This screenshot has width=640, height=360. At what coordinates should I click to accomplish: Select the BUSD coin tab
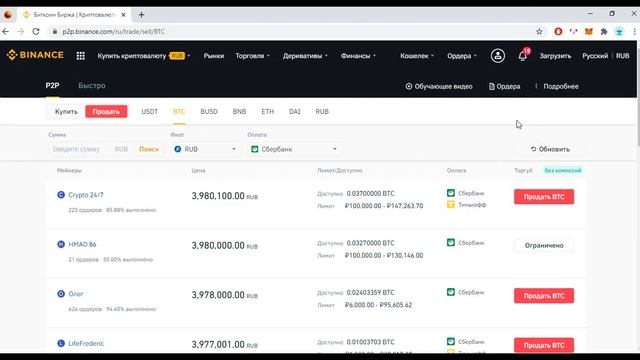pyautogui.click(x=209, y=111)
